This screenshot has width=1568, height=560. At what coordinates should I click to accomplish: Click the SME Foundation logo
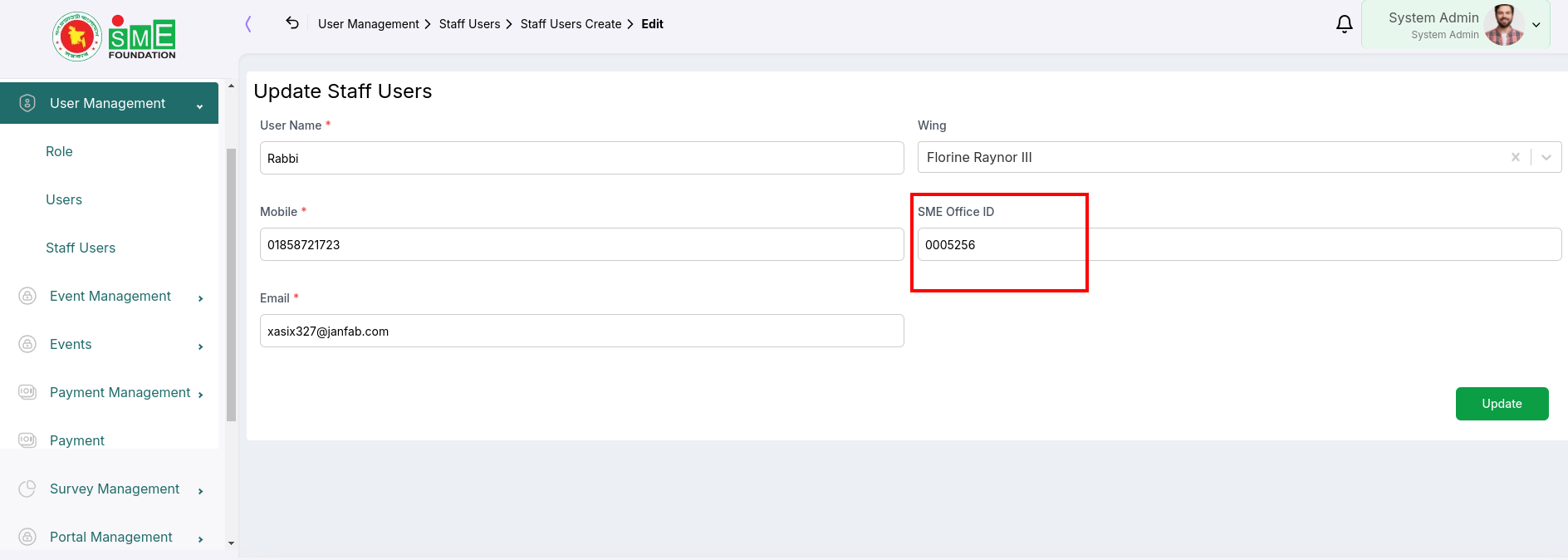[x=114, y=37]
